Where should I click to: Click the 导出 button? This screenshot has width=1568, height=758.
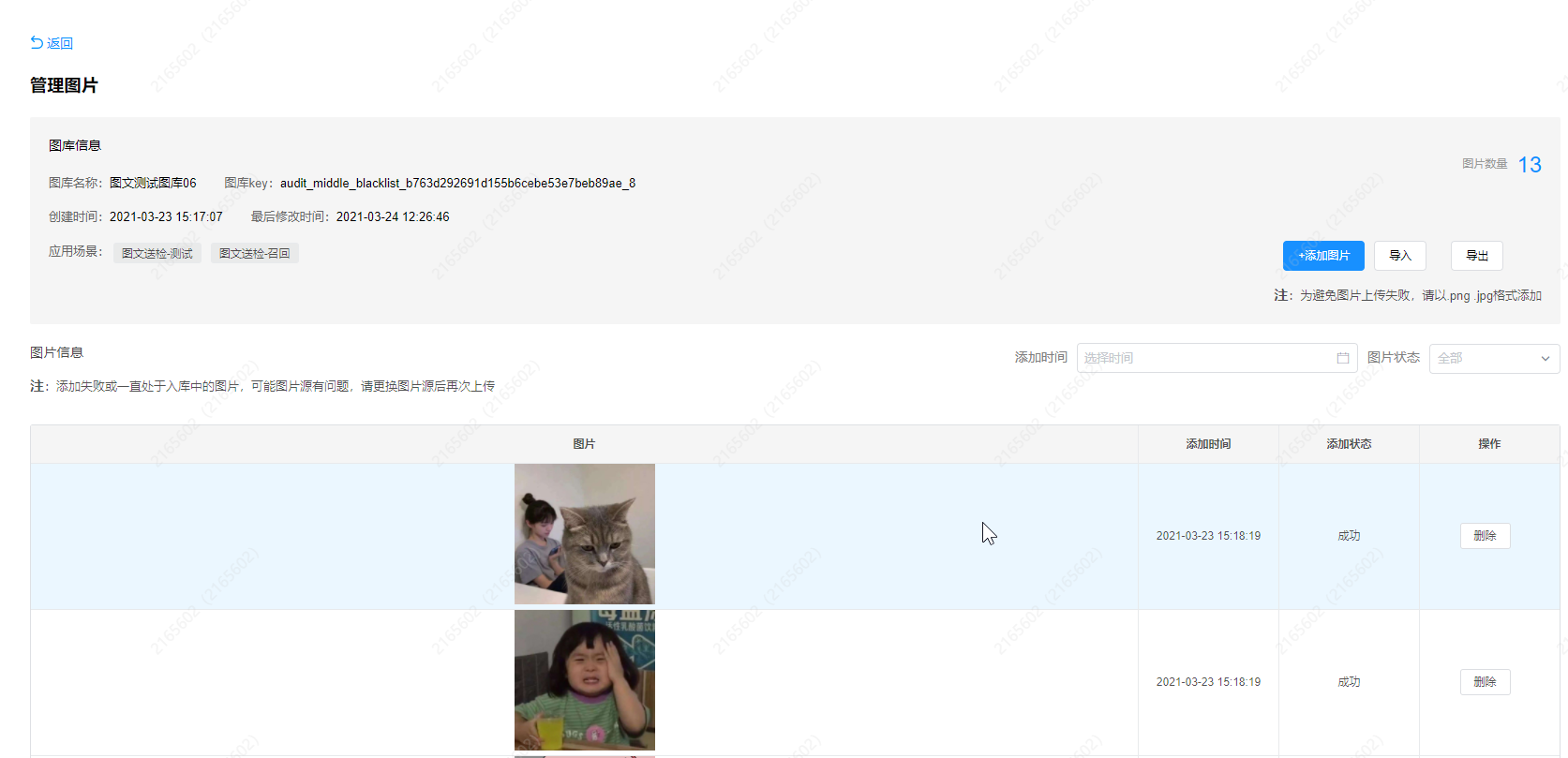1477,256
